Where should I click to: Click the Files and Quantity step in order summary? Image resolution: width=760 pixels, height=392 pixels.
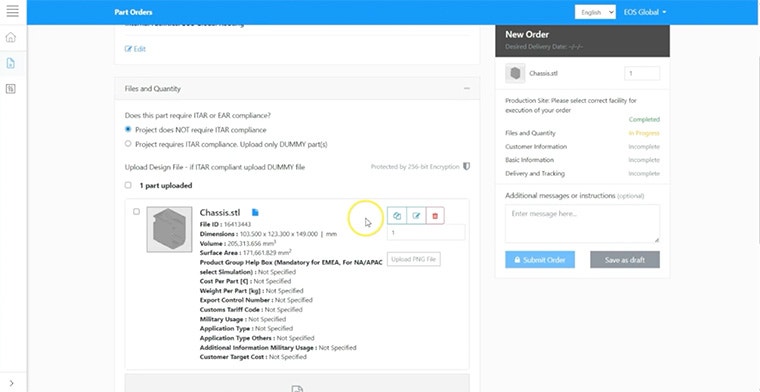[530, 133]
